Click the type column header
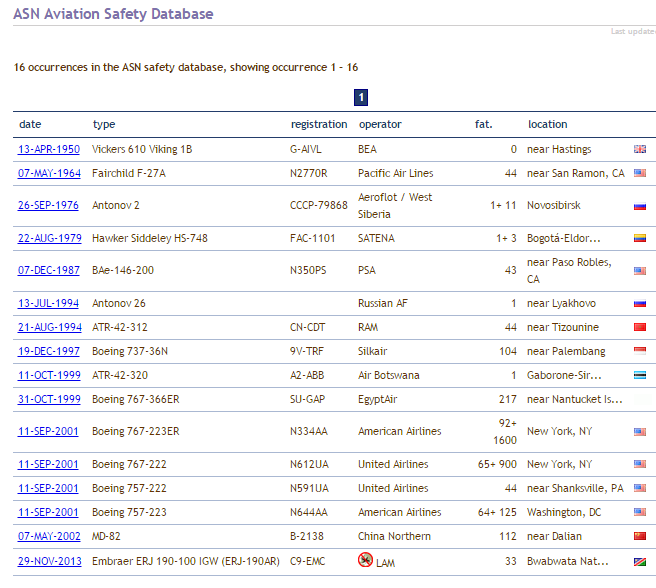 [104, 125]
